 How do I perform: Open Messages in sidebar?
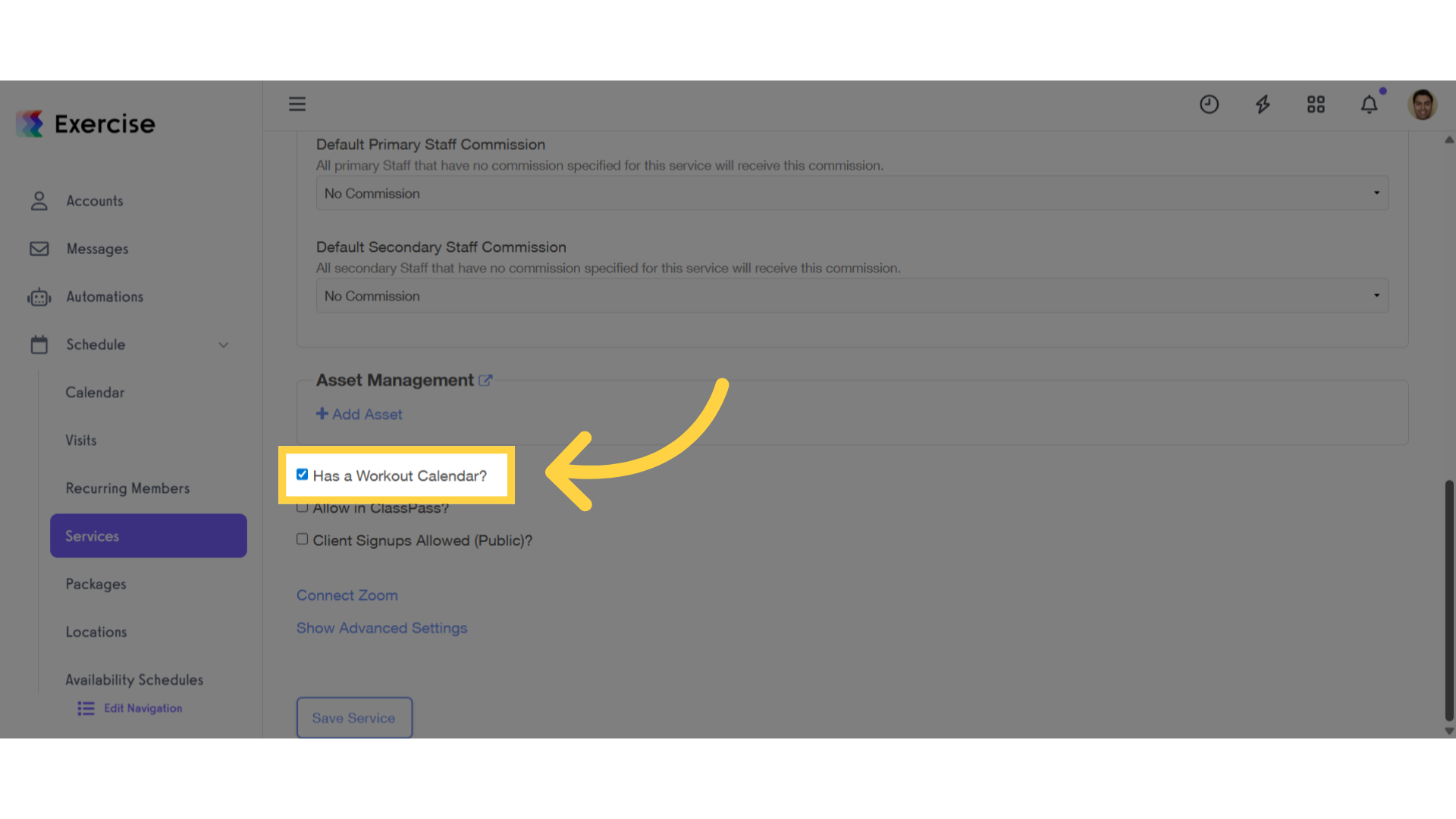pyautogui.click(x=97, y=249)
